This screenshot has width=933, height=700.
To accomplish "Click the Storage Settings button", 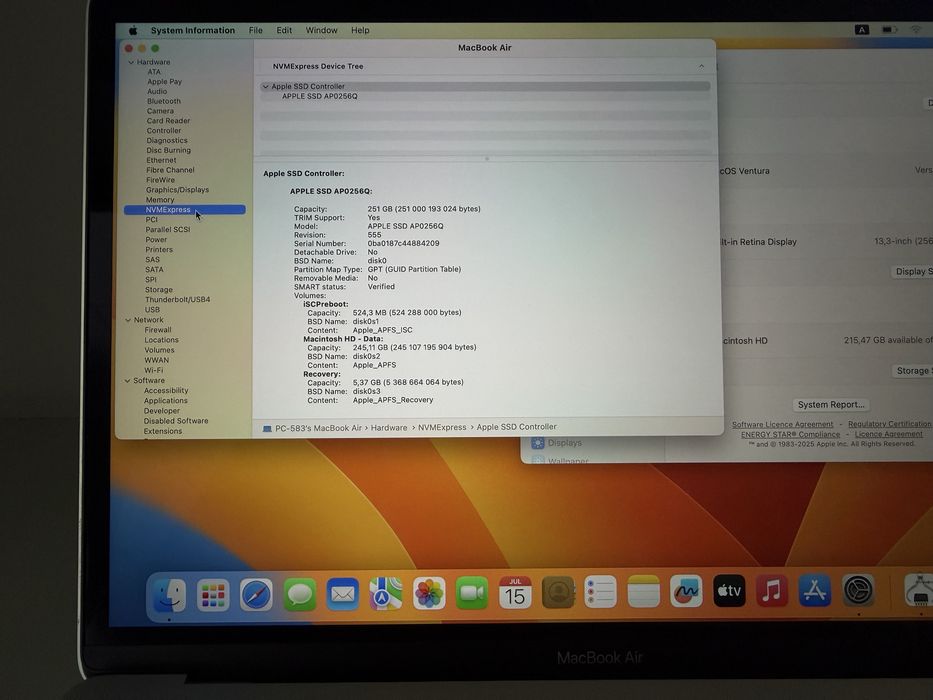I will (x=913, y=371).
